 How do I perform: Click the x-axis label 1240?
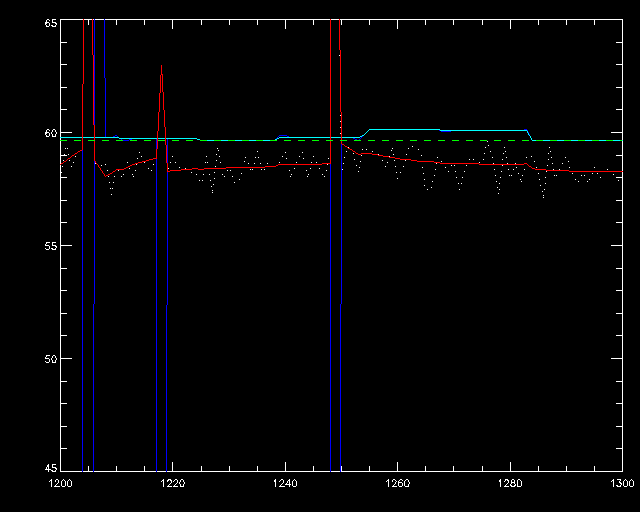click(x=285, y=484)
